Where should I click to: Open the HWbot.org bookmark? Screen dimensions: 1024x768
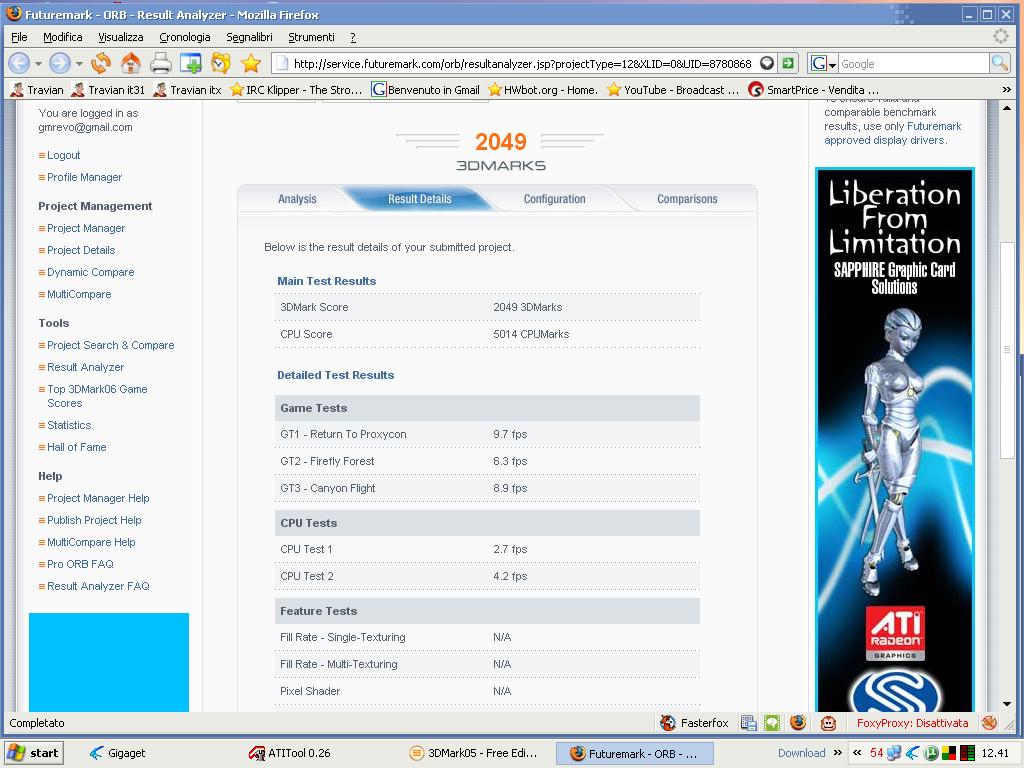point(543,89)
